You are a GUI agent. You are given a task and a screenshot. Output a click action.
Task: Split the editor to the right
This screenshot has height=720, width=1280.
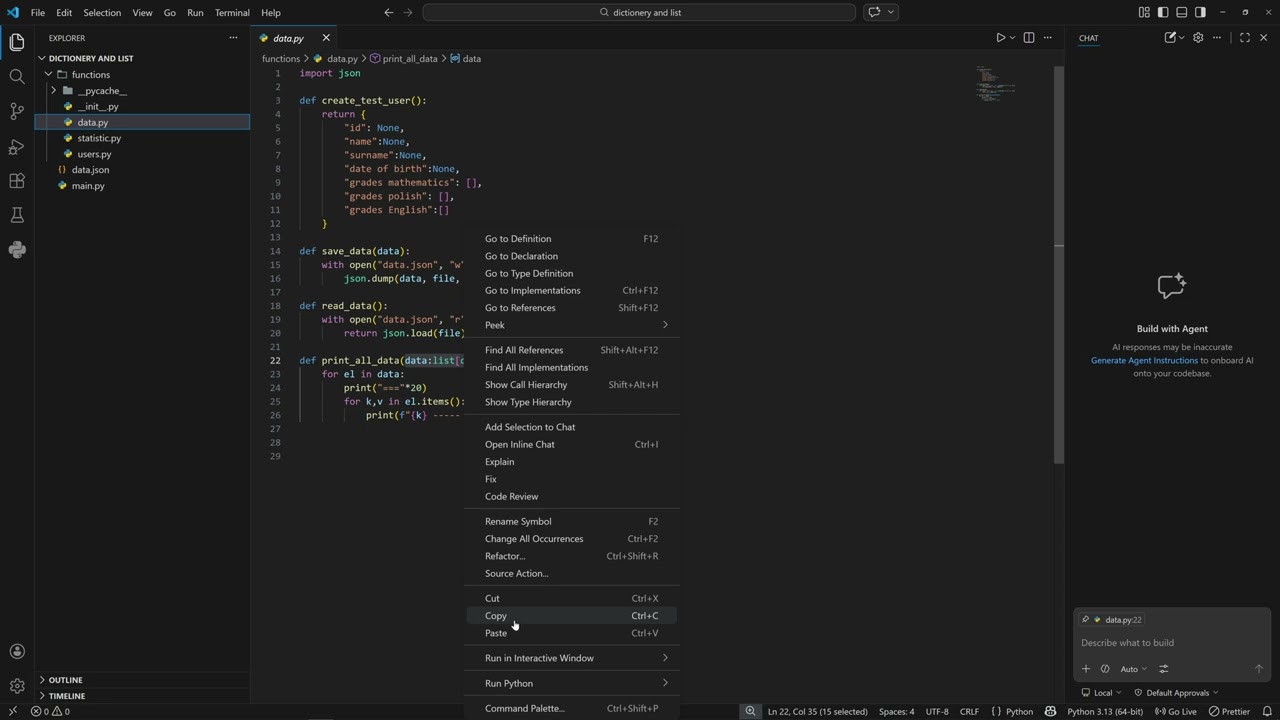click(x=1029, y=38)
